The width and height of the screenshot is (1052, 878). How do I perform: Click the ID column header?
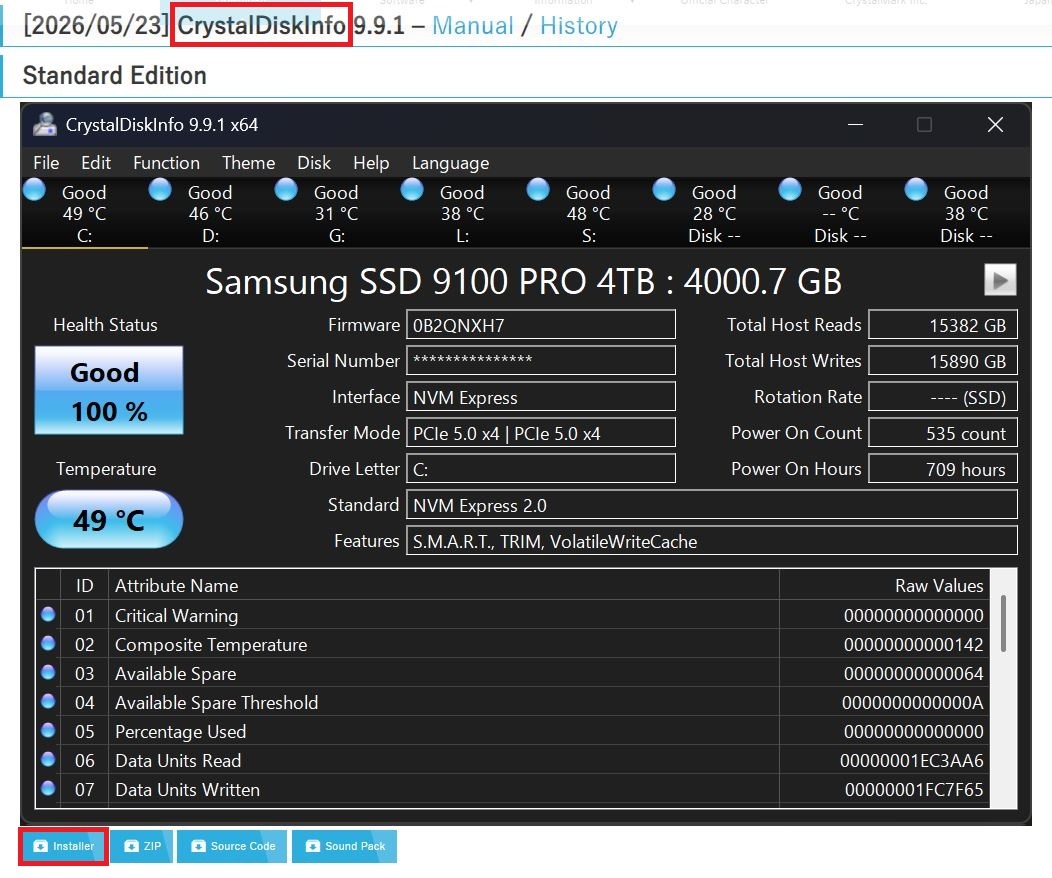point(85,586)
